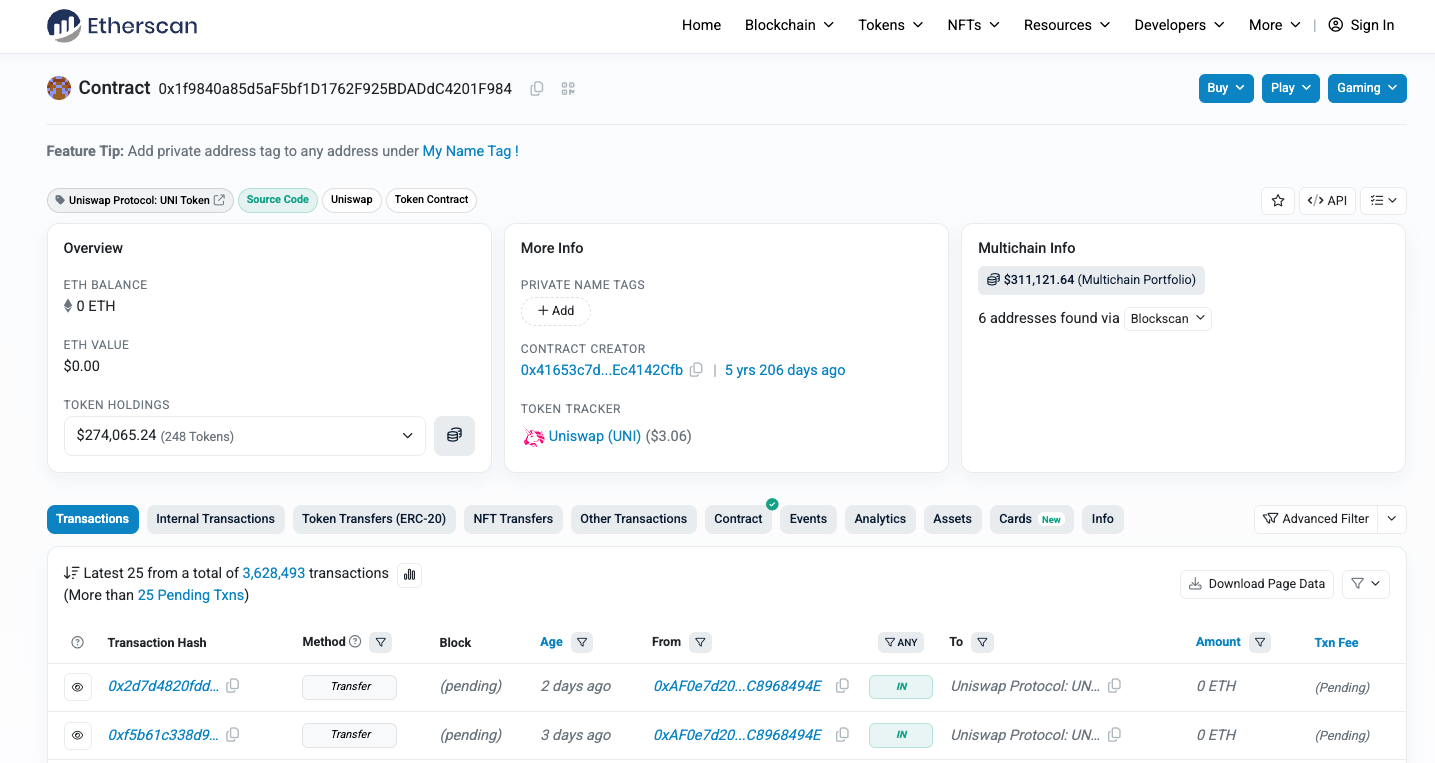The height and width of the screenshot is (763, 1435).
Task: Add a private name tag
Action: pos(556,311)
